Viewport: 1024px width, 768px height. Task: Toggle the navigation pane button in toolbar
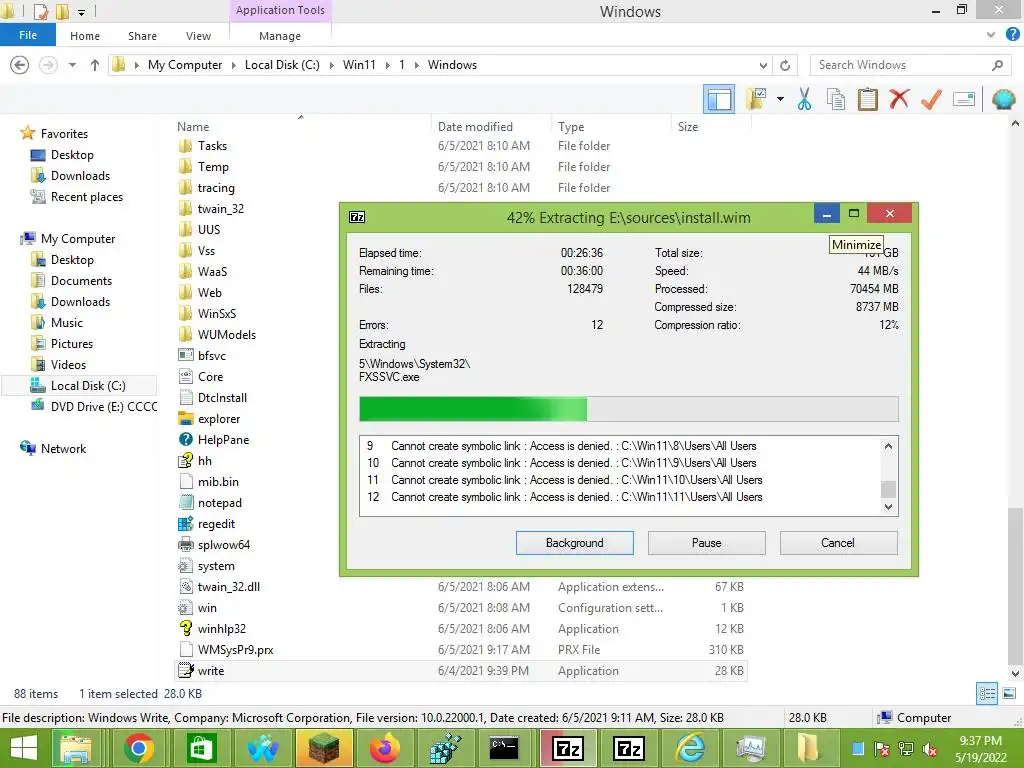(718, 100)
